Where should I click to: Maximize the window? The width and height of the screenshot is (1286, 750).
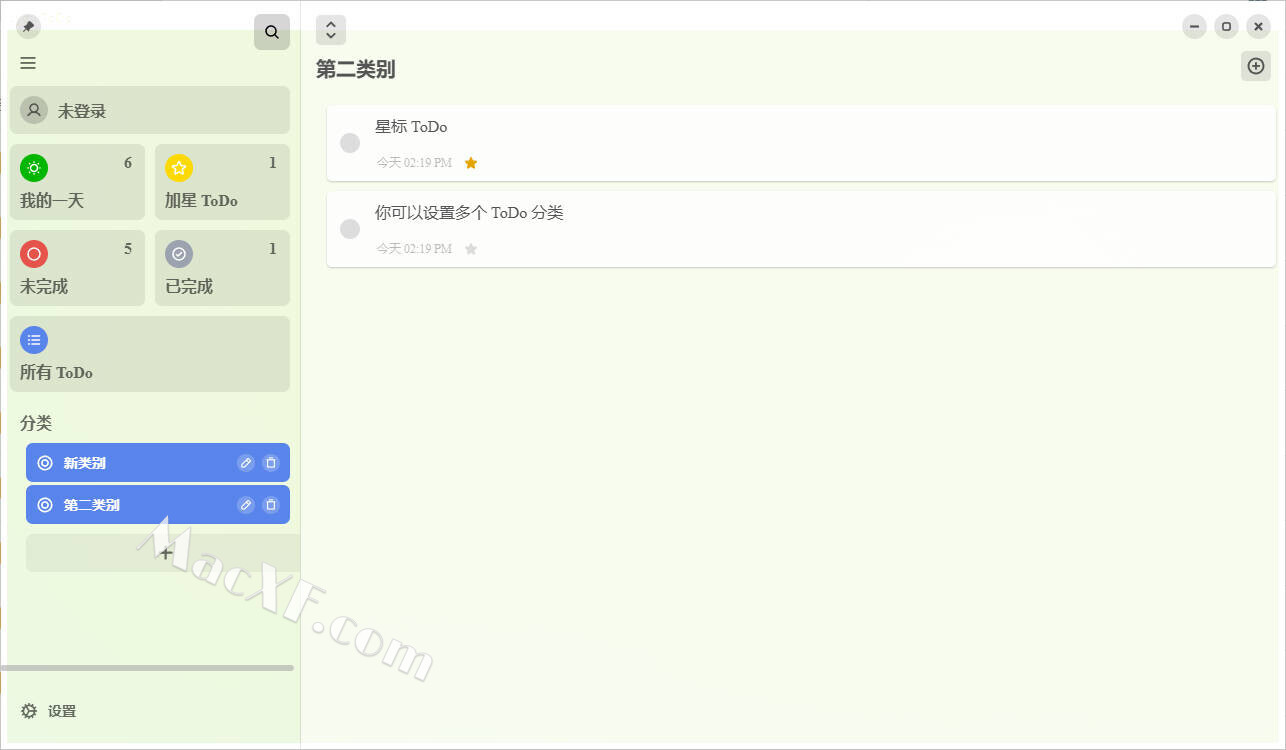point(1226,27)
